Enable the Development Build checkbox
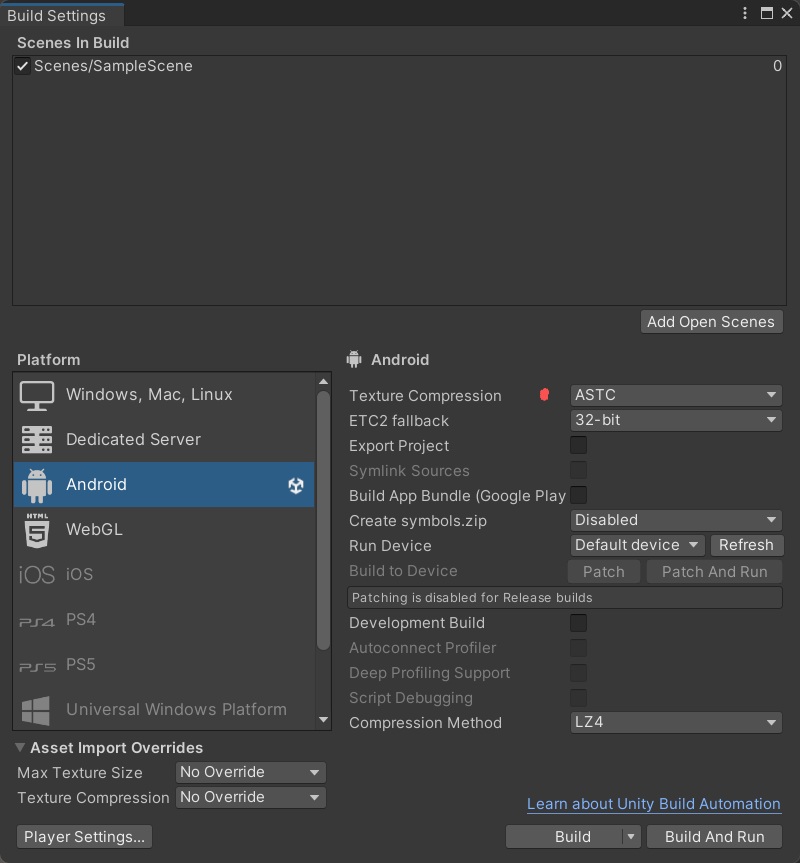 (x=578, y=622)
